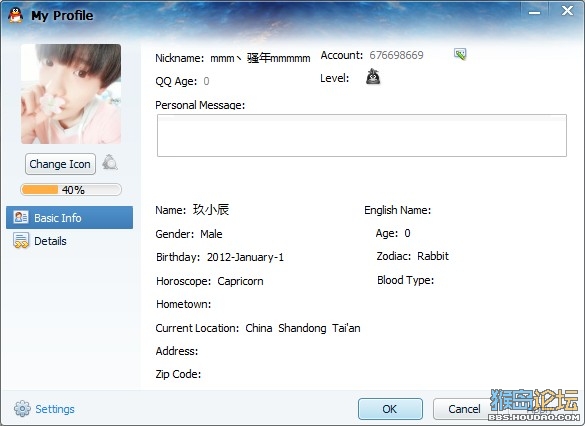Click the Horoscope value Capricorn
This screenshot has height=426, width=585.
[x=240, y=281]
